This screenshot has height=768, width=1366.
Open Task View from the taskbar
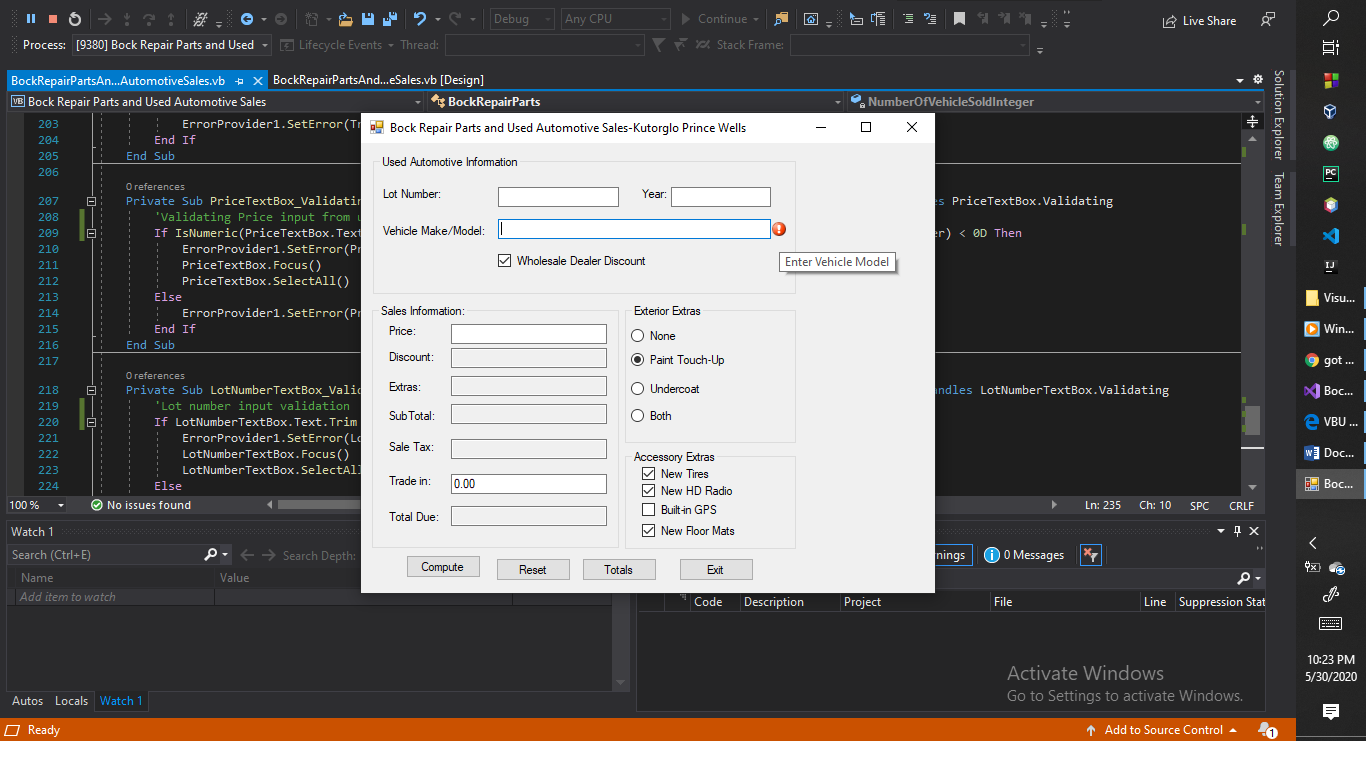coord(1331,47)
